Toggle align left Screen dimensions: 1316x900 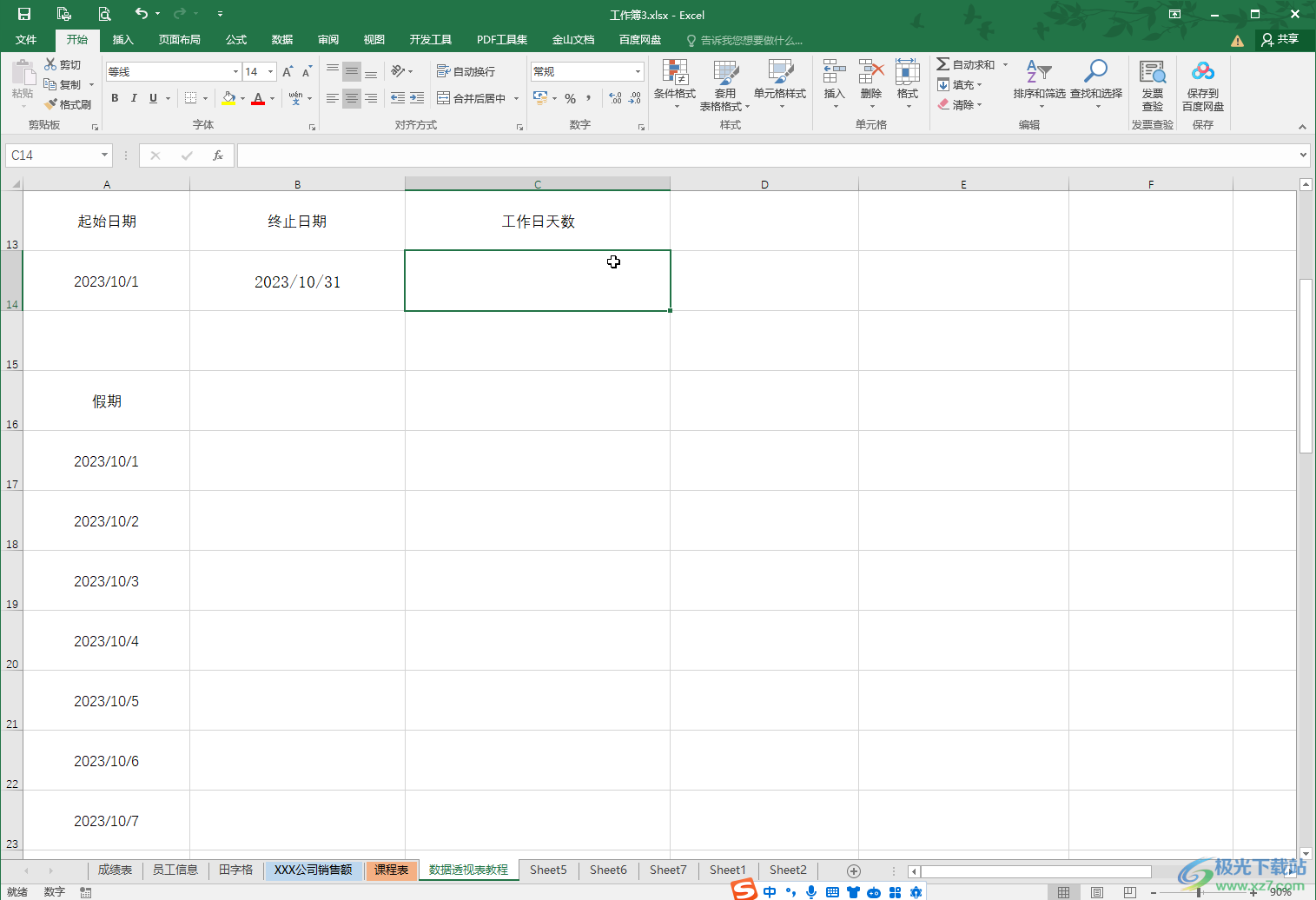click(x=333, y=98)
